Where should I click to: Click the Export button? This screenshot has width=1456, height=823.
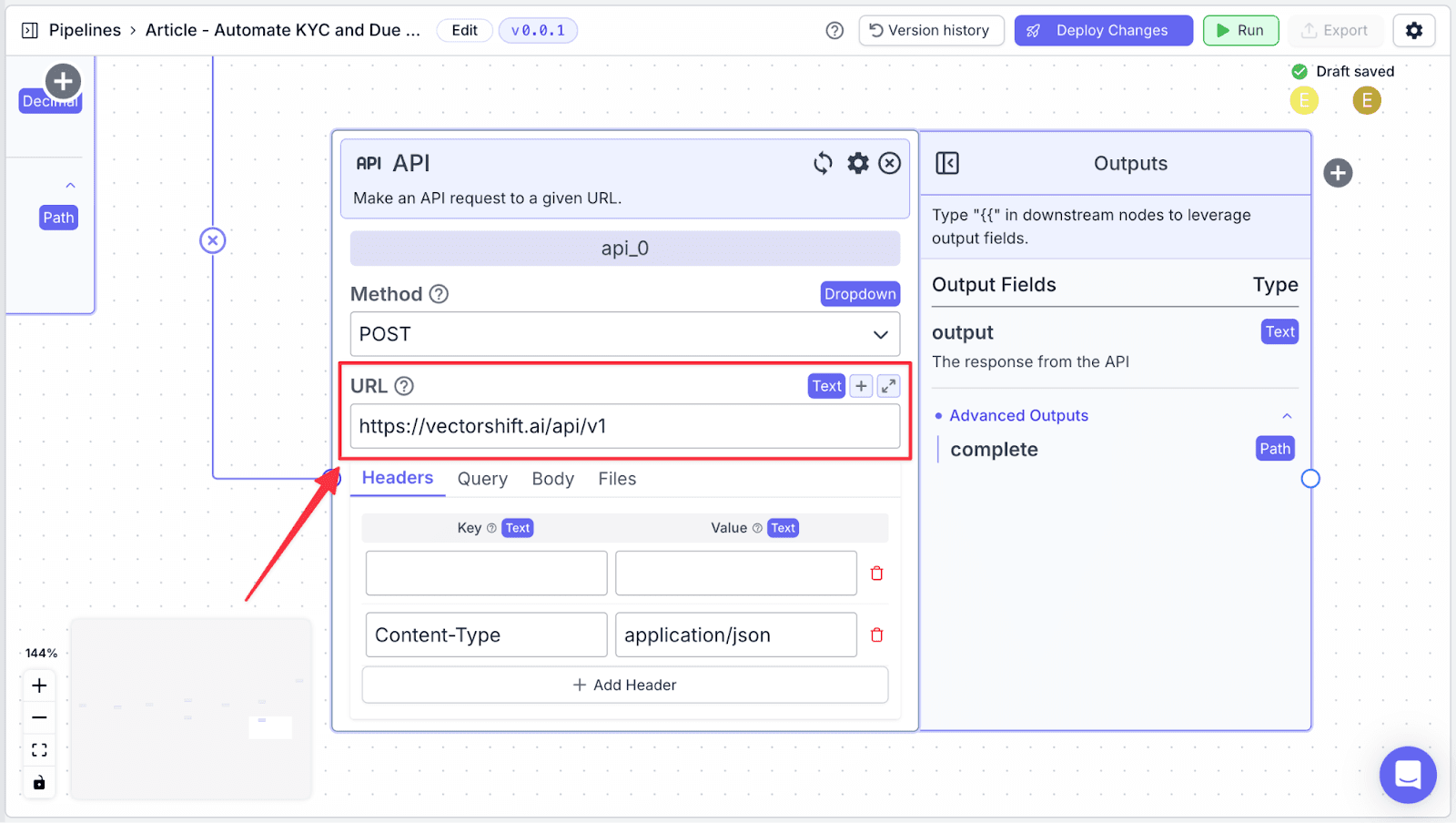tap(1335, 30)
